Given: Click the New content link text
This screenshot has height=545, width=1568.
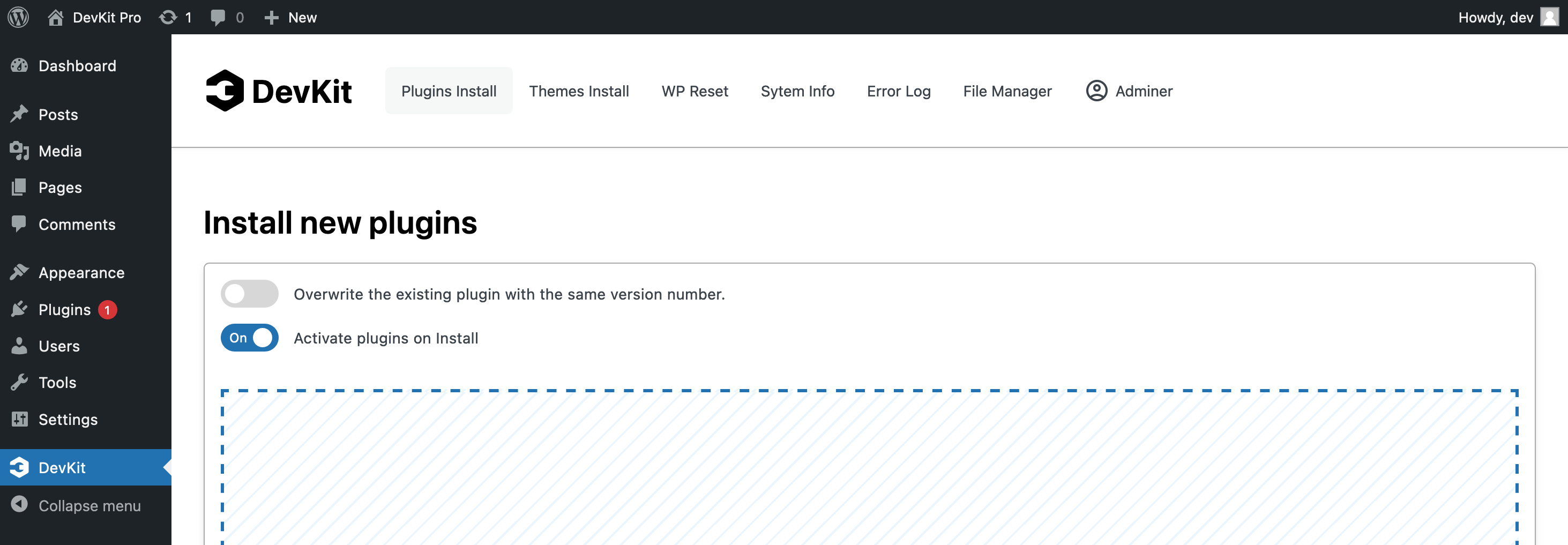Looking at the screenshot, I should pos(302,17).
